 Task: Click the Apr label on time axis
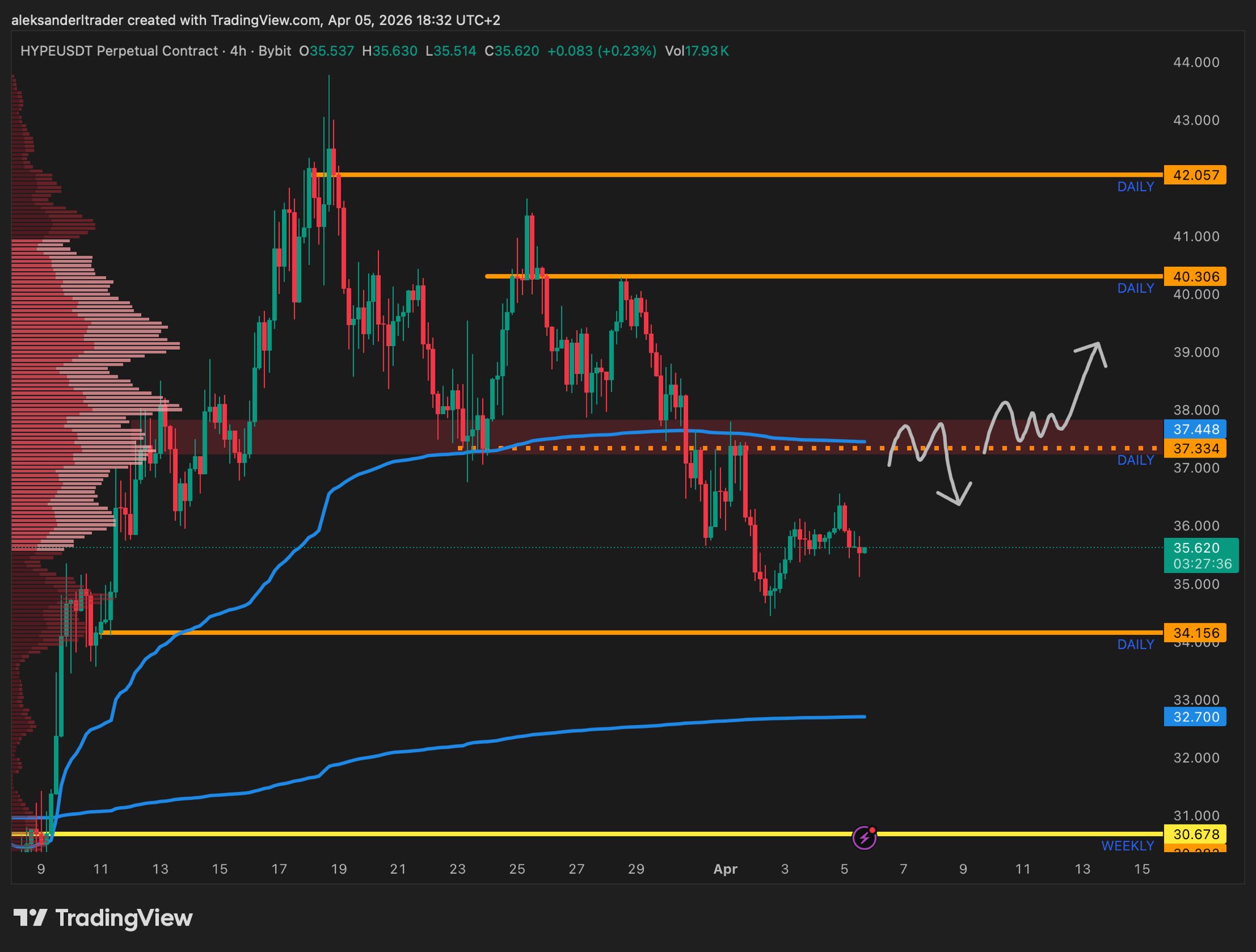(726, 869)
